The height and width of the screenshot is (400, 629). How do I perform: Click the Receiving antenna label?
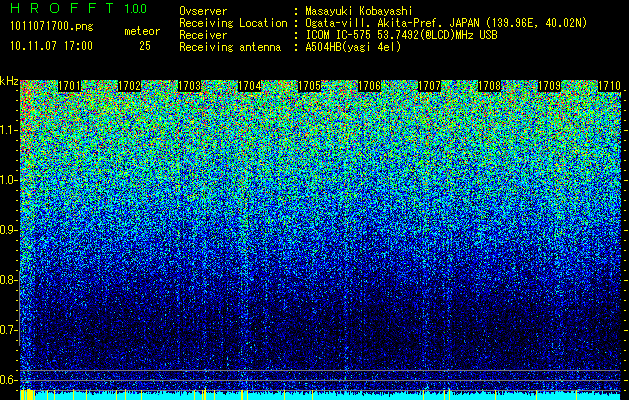(x=230, y=47)
